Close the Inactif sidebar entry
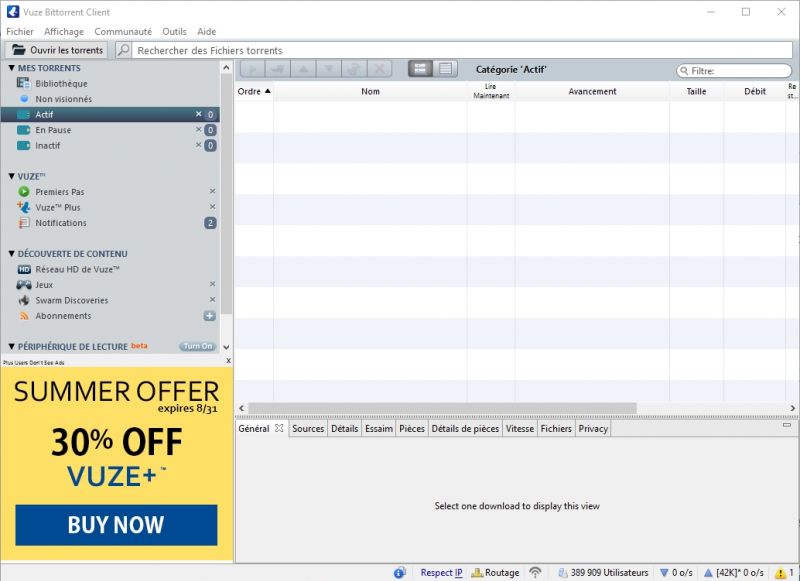800x581 pixels. pyautogui.click(x=198, y=145)
